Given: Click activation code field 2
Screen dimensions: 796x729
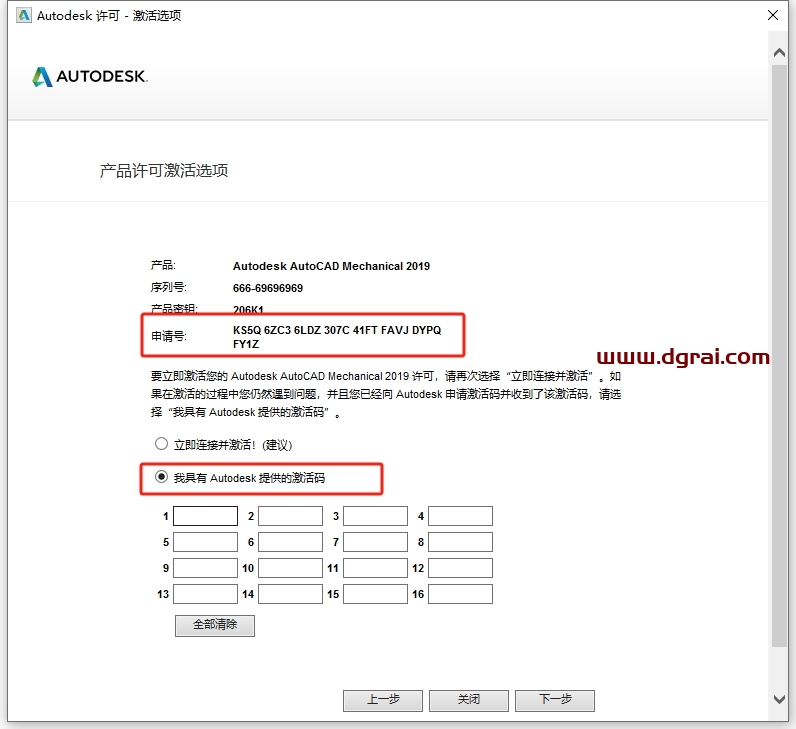Looking at the screenshot, I should pos(290,516).
